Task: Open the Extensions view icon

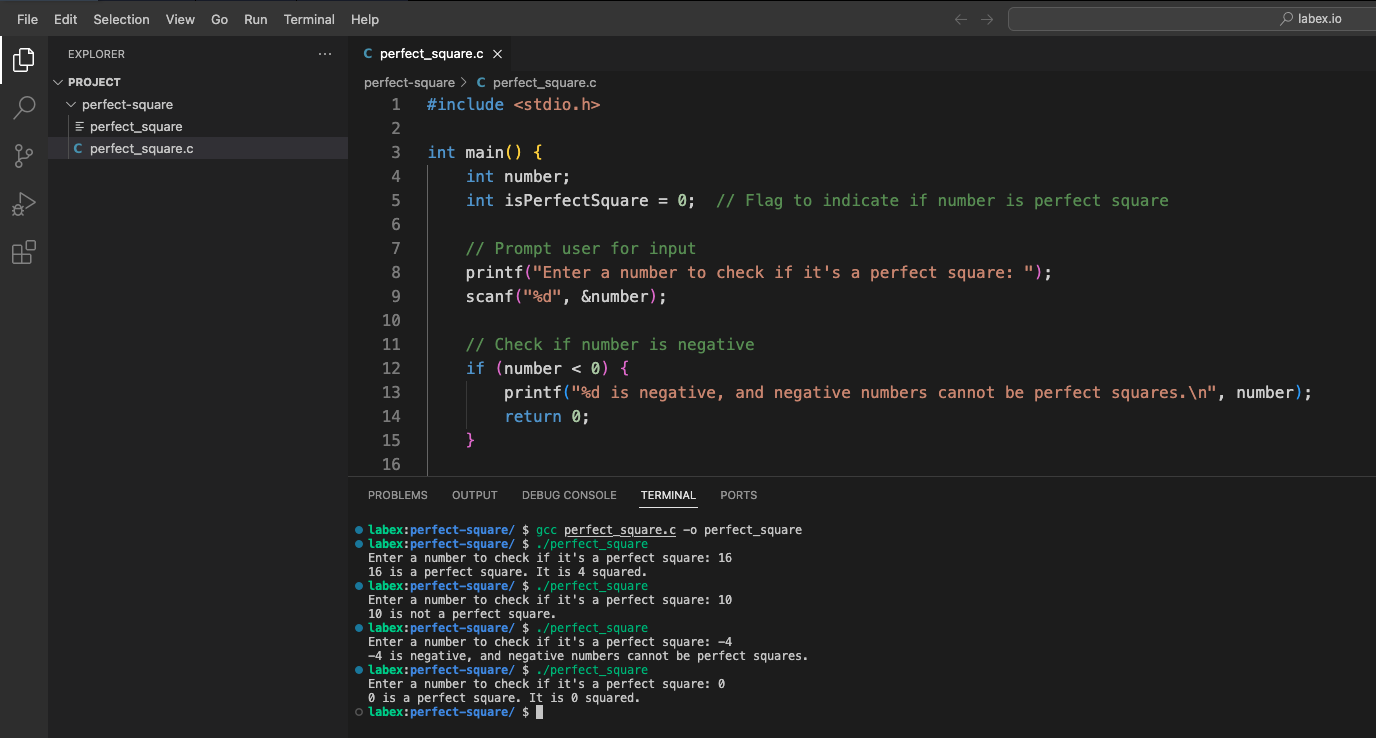Action: (23, 253)
